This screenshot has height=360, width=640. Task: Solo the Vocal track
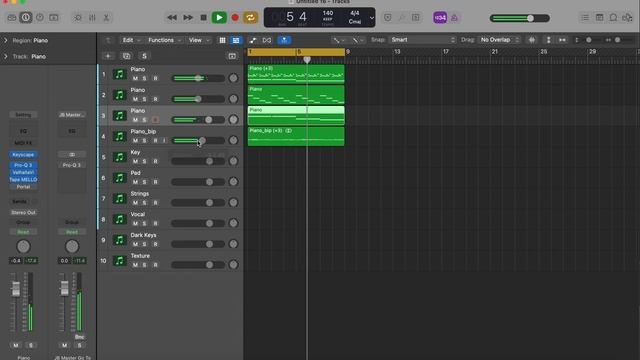pos(144,223)
